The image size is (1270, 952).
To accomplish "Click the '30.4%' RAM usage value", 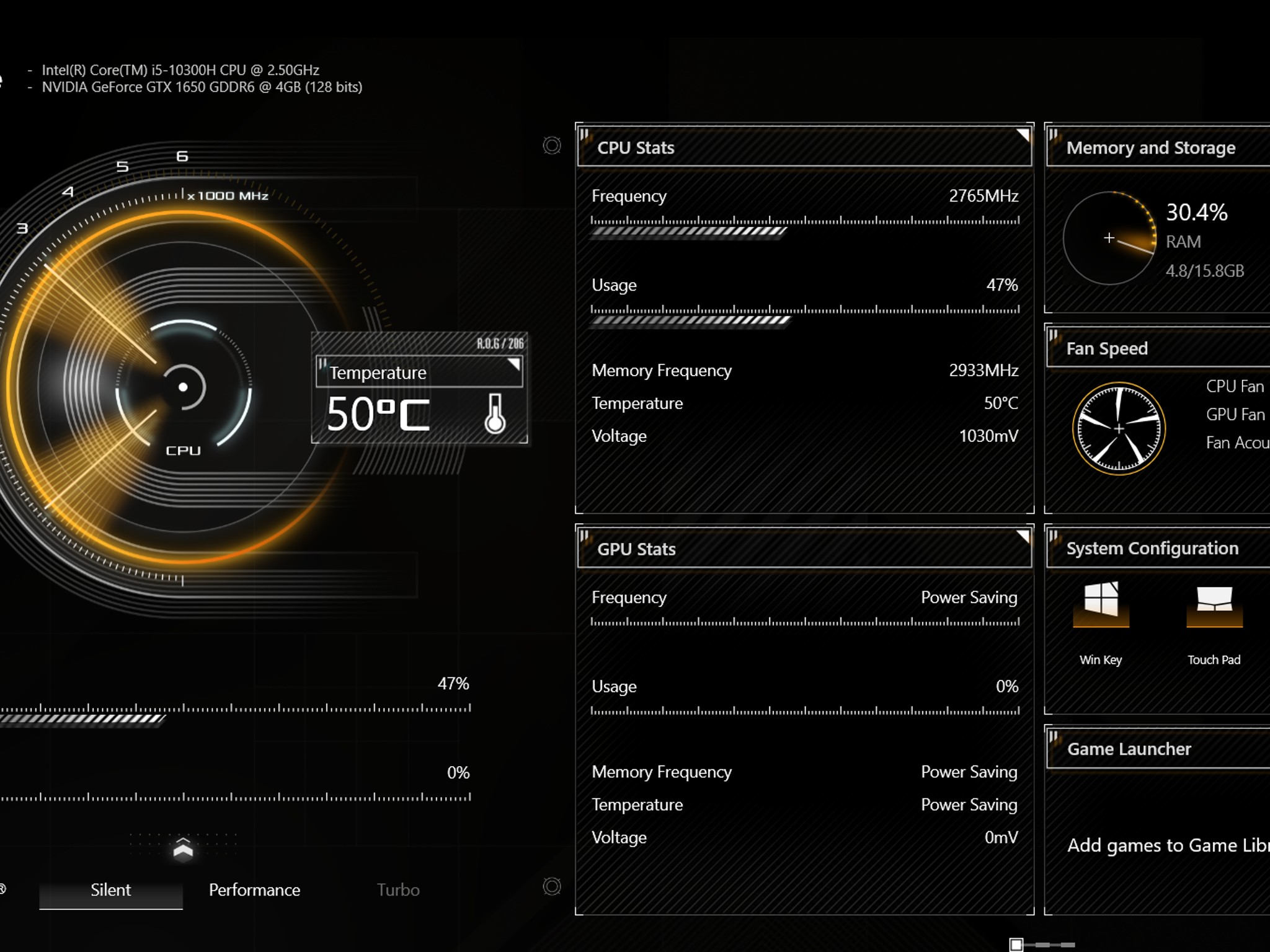I will pyautogui.click(x=1197, y=213).
